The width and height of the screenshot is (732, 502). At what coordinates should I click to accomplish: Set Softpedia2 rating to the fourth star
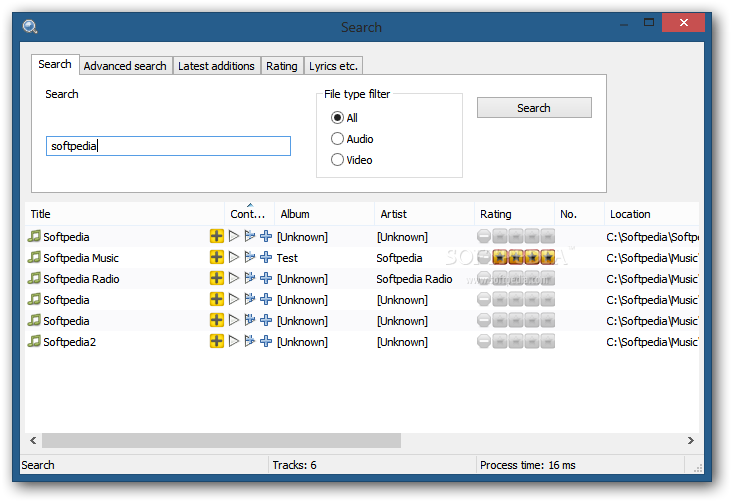548,341
